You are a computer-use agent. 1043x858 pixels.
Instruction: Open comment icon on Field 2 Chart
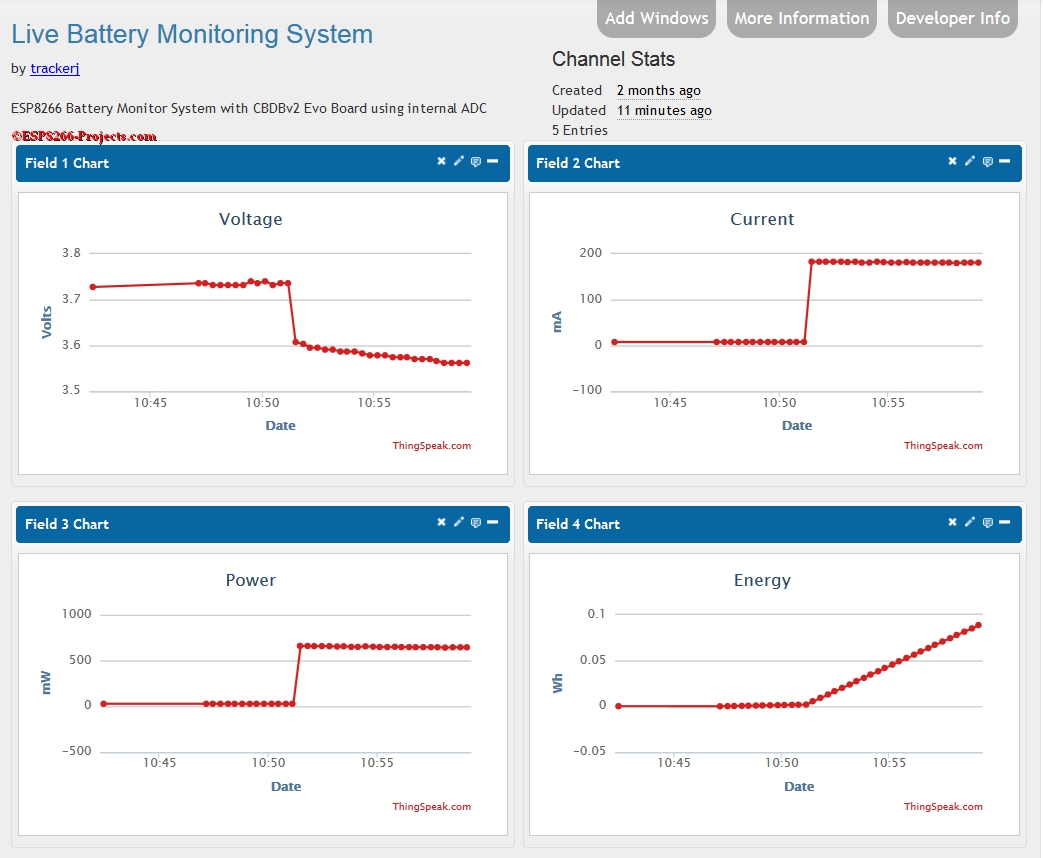tap(988, 162)
